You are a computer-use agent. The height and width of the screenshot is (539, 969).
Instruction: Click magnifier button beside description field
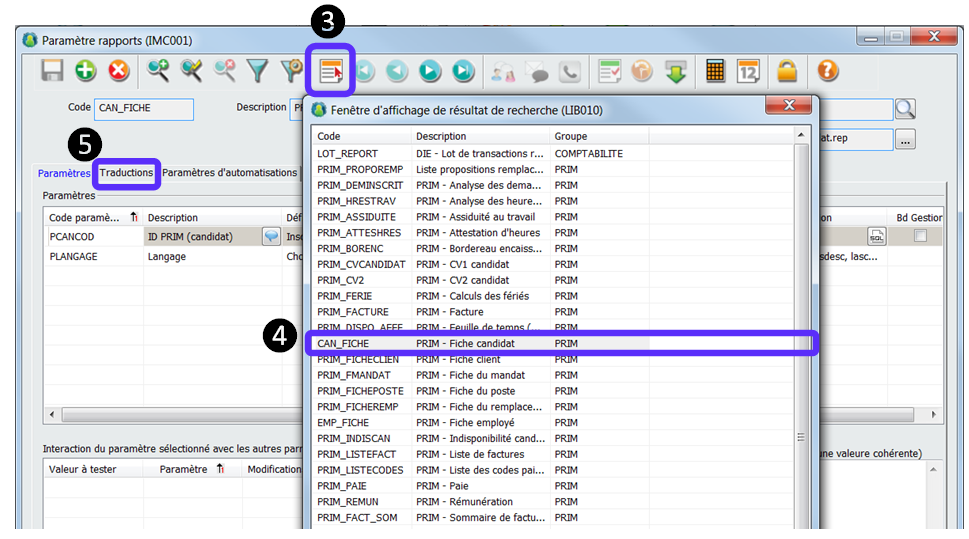(904, 109)
